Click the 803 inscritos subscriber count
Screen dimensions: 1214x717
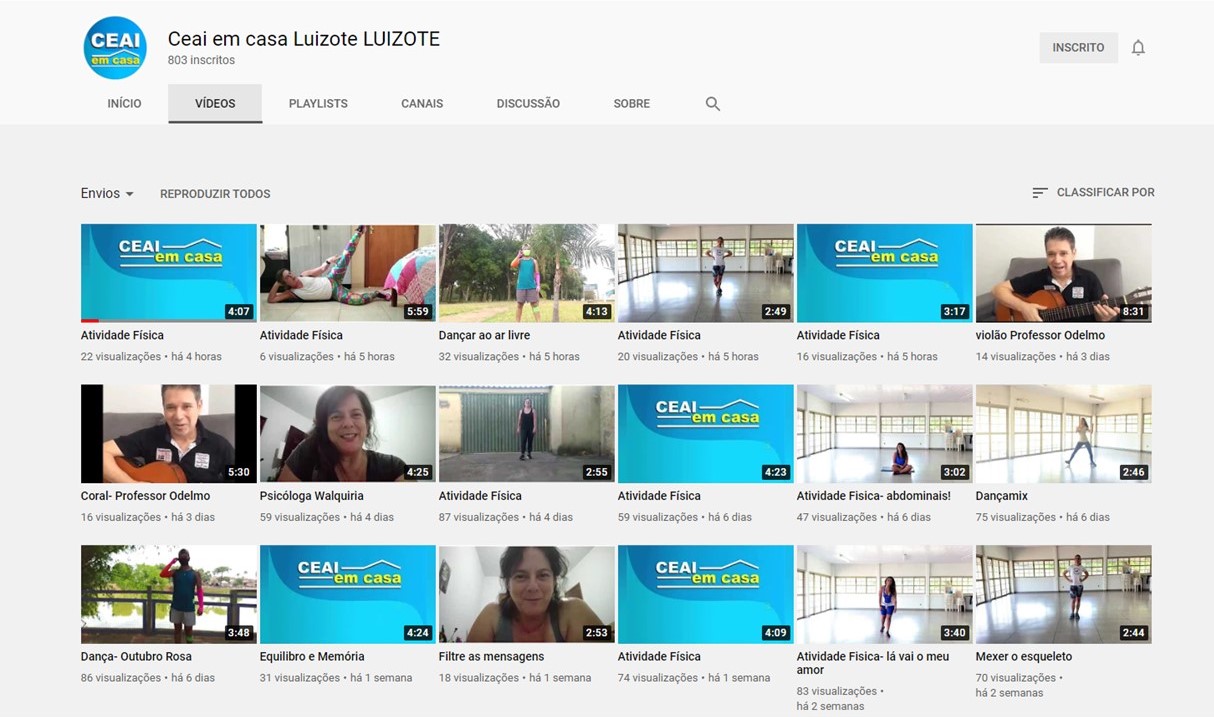tap(201, 60)
